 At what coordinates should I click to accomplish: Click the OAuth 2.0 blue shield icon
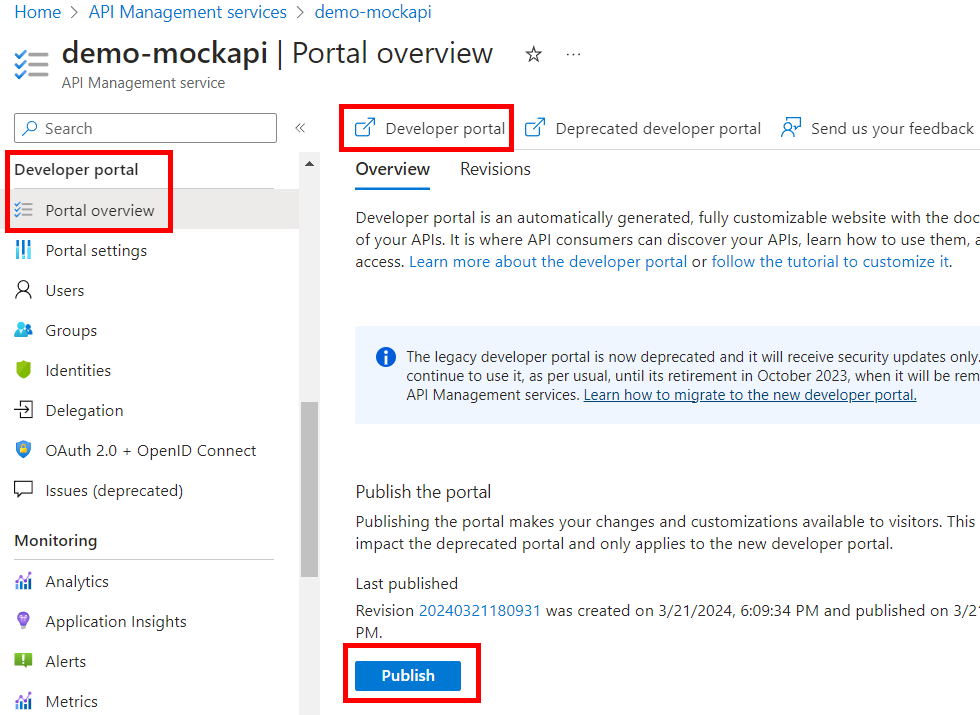pyautogui.click(x=24, y=450)
